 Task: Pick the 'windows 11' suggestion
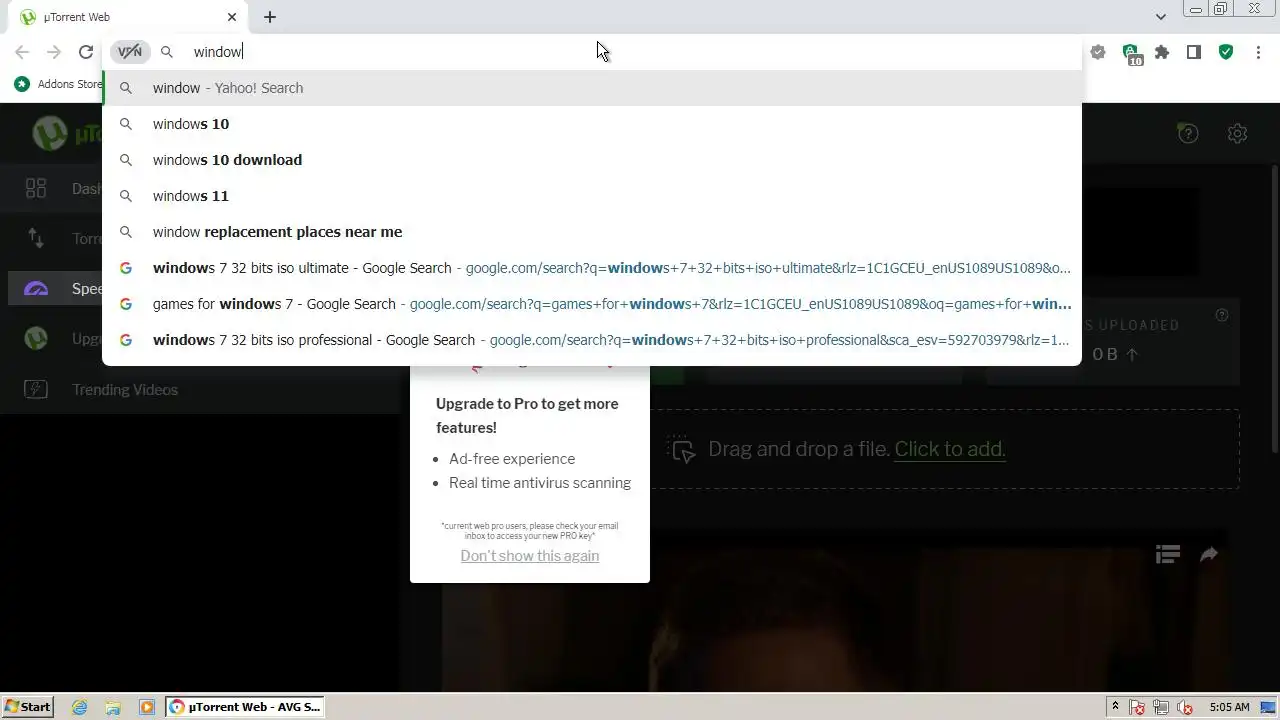[592, 196]
